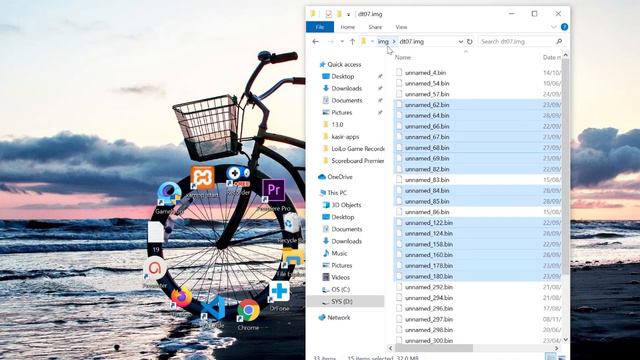Open chevron between img and dt07.img breadcrumbs
Image resolution: width=640 pixels, height=360 pixels.
(394, 42)
